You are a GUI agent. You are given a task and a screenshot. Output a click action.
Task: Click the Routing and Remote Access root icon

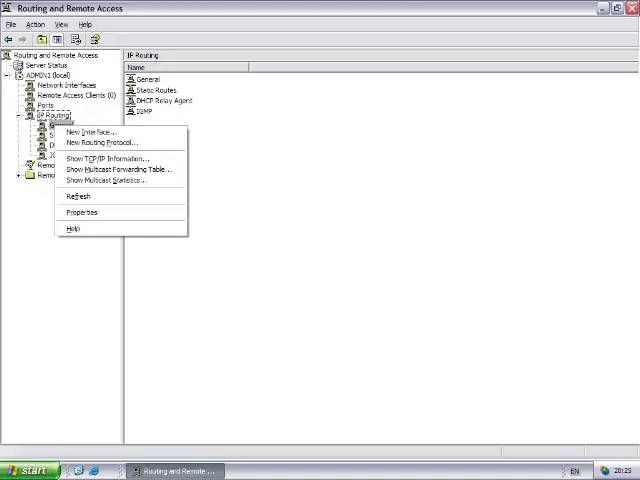pyautogui.click(x=6, y=55)
